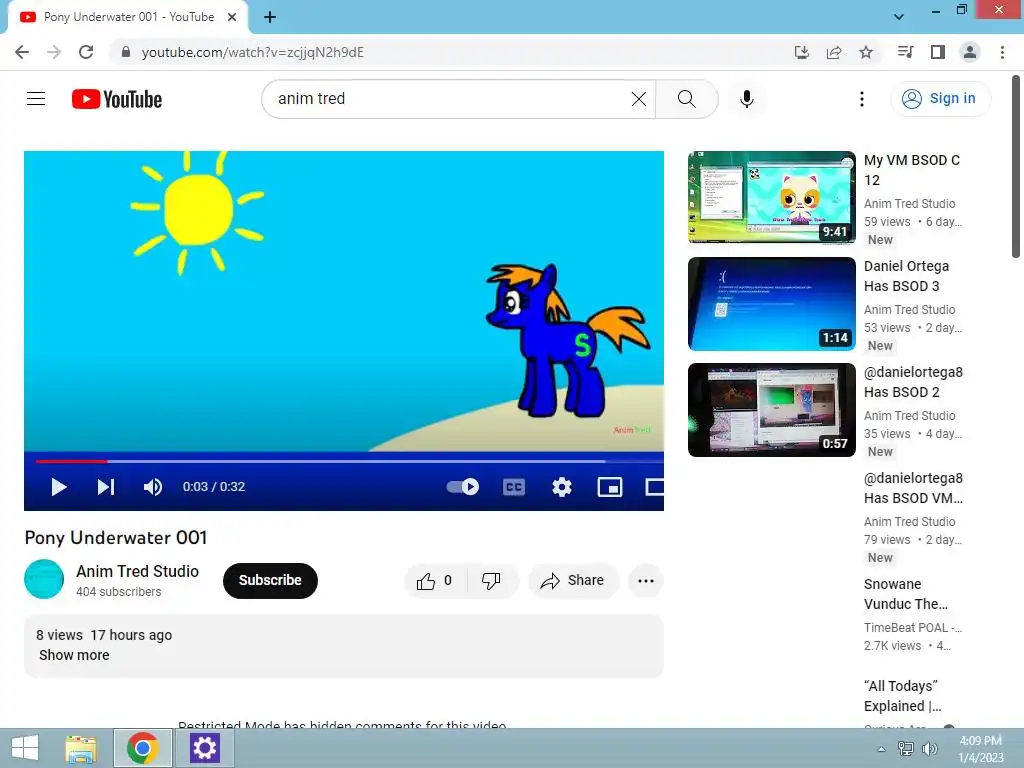The height and width of the screenshot is (768, 1024).
Task: Like the video with thumbs up
Action: click(435, 581)
